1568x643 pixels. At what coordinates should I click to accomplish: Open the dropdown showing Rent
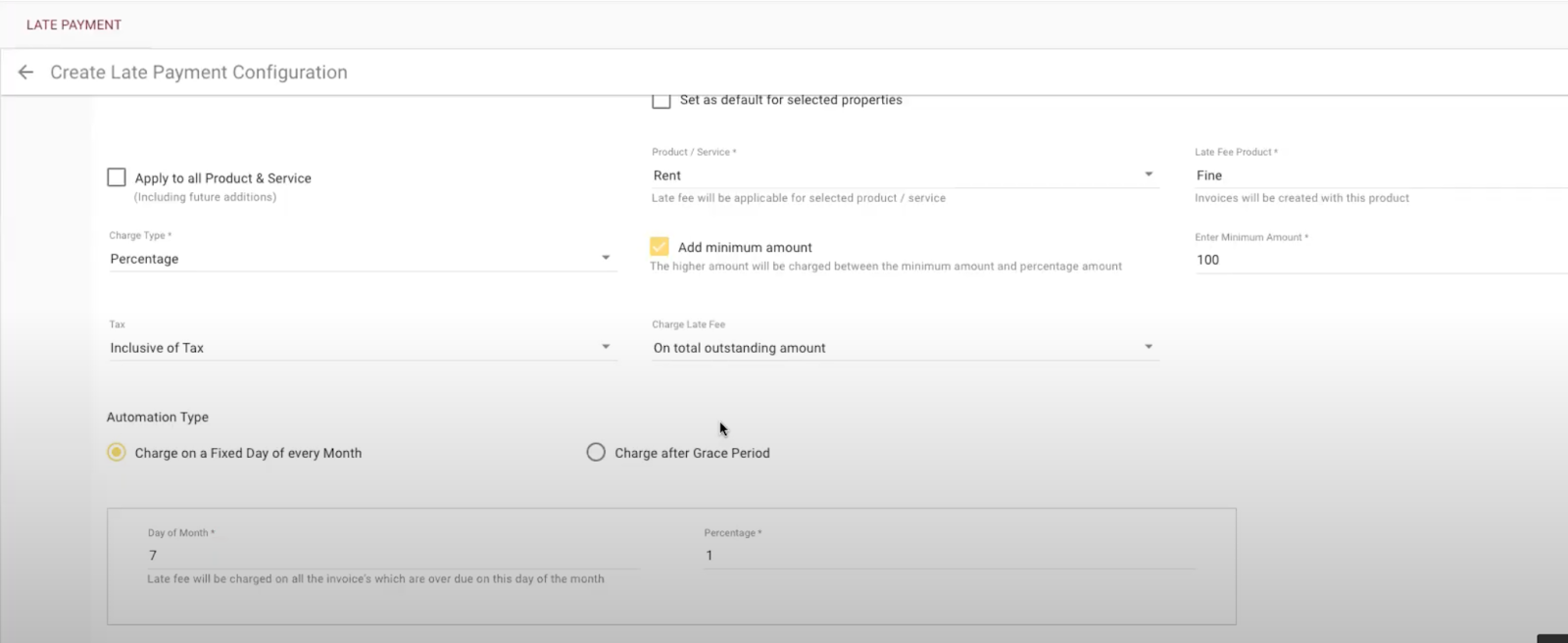coord(892,175)
